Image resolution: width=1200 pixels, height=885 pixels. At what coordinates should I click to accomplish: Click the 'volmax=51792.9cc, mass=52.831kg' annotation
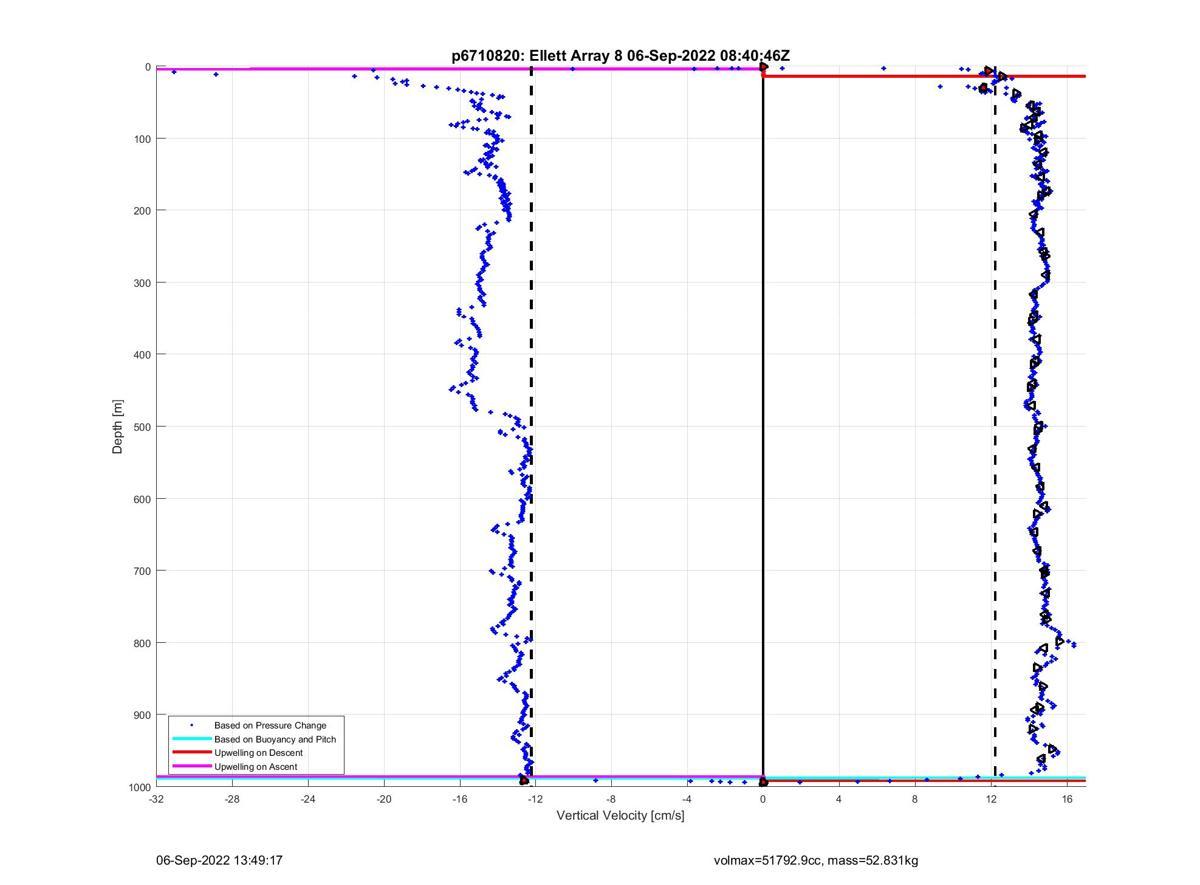[x=815, y=860]
